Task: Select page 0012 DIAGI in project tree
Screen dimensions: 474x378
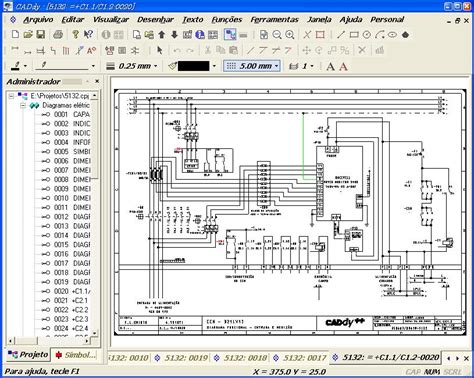Action: click(x=65, y=217)
